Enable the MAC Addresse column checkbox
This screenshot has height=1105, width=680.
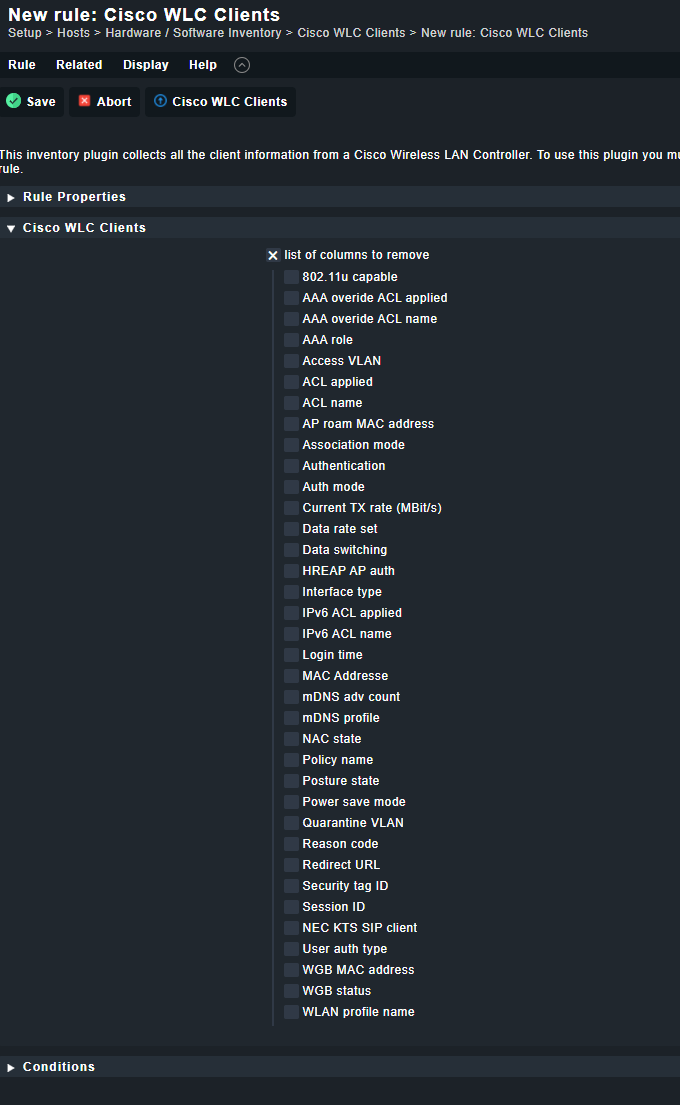click(x=291, y=676)
